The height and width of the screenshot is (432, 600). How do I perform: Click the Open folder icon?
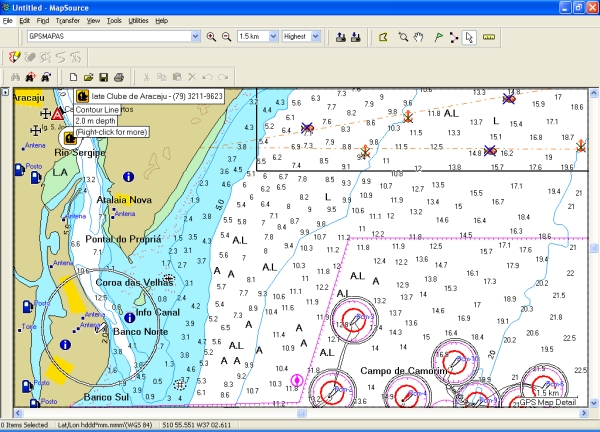(88, 77)
